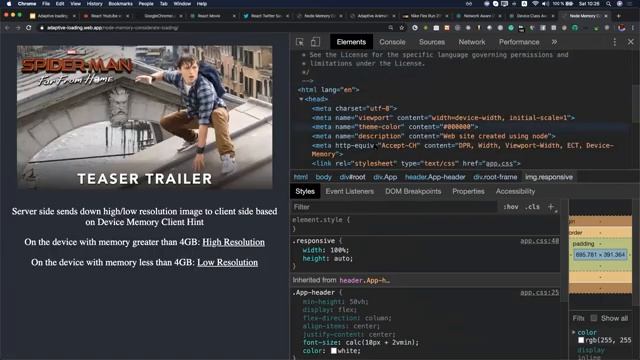
Task: Switch to the Network tab
Action: pos(472,42)
